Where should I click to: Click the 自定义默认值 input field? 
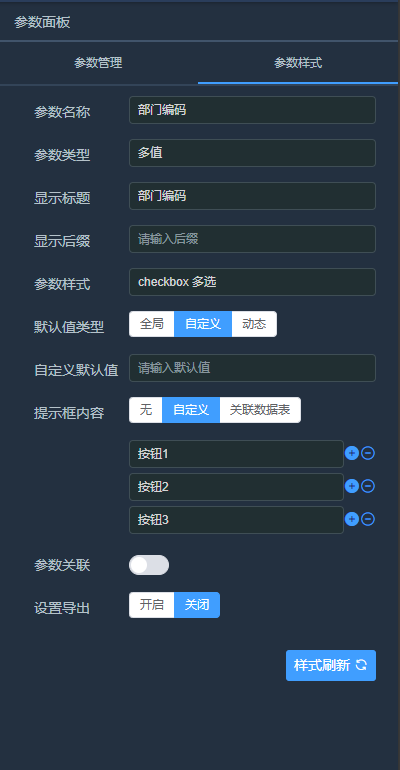252,368
